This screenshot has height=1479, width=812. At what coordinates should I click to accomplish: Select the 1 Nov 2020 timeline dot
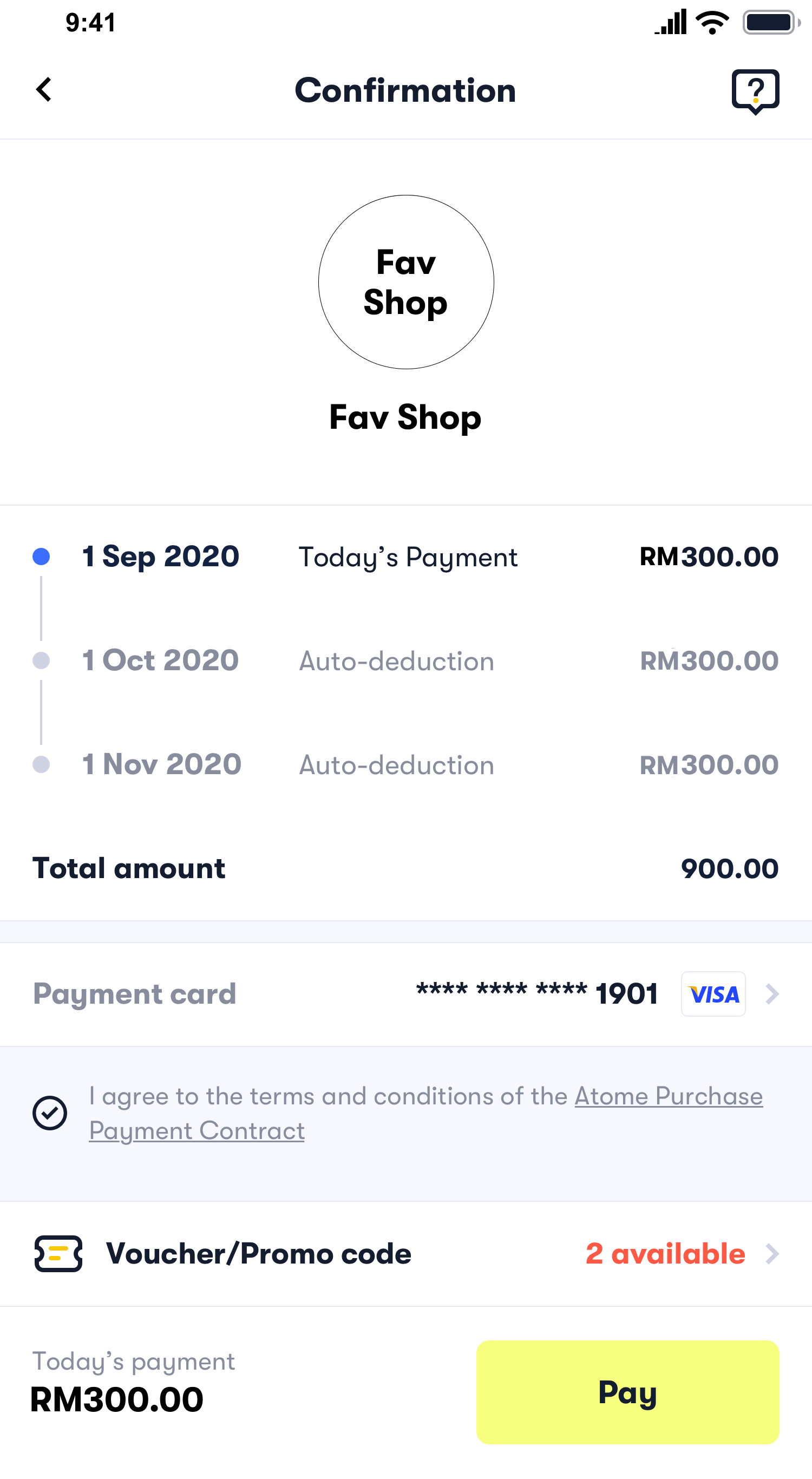pos(41,764)
